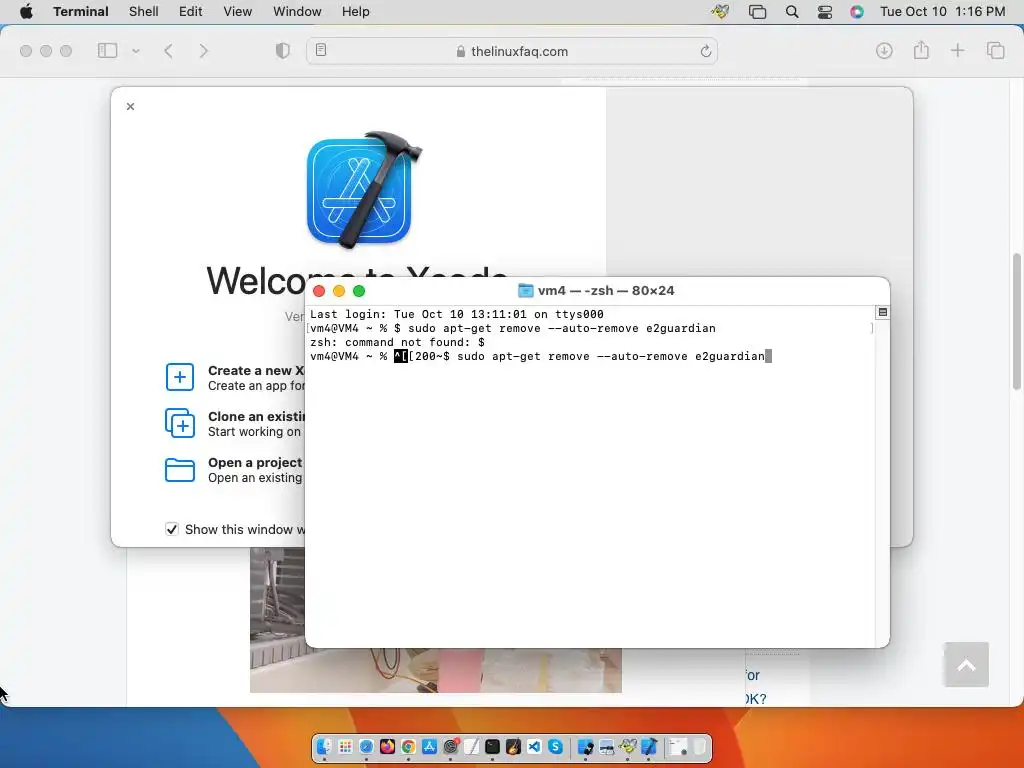Open GarageBand from the Dock
Image resolution: width=1024 pixels, height=768 pixels.
(x=513, y=746)
